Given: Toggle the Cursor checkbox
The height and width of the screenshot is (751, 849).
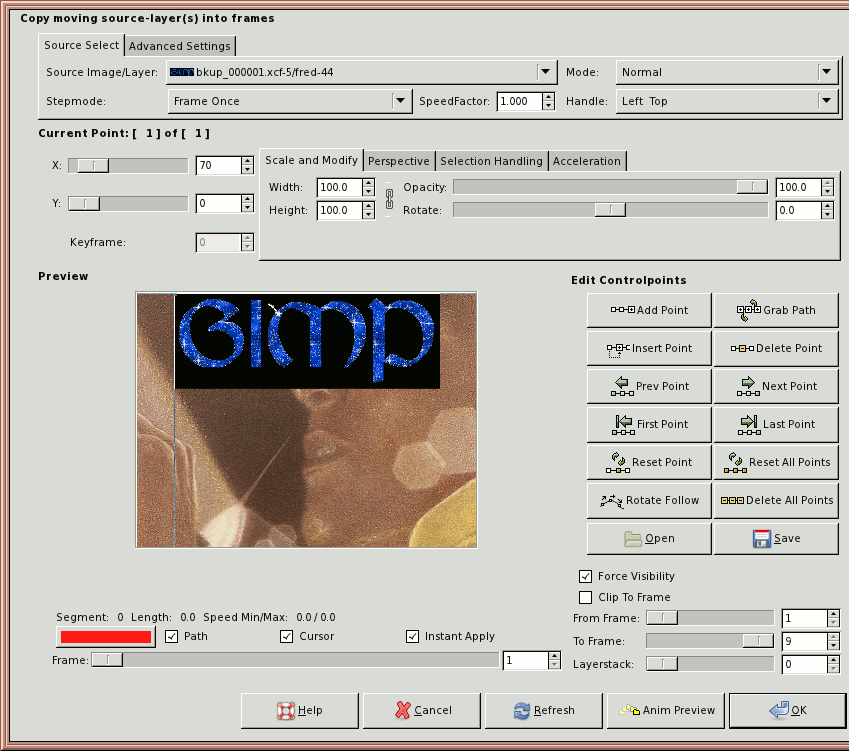Looking at the screenshot, I should (286, 636).
